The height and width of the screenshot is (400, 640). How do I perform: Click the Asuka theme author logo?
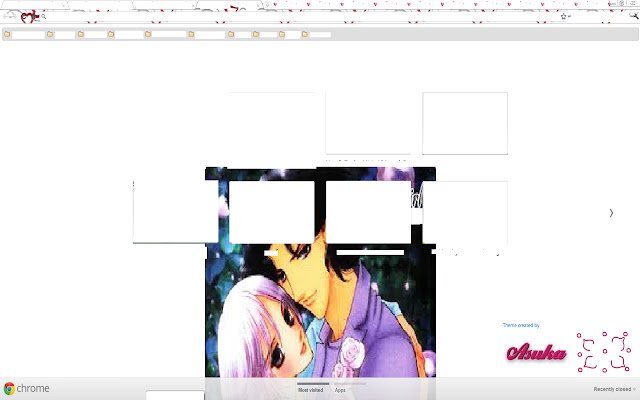[x=536, y=352]
